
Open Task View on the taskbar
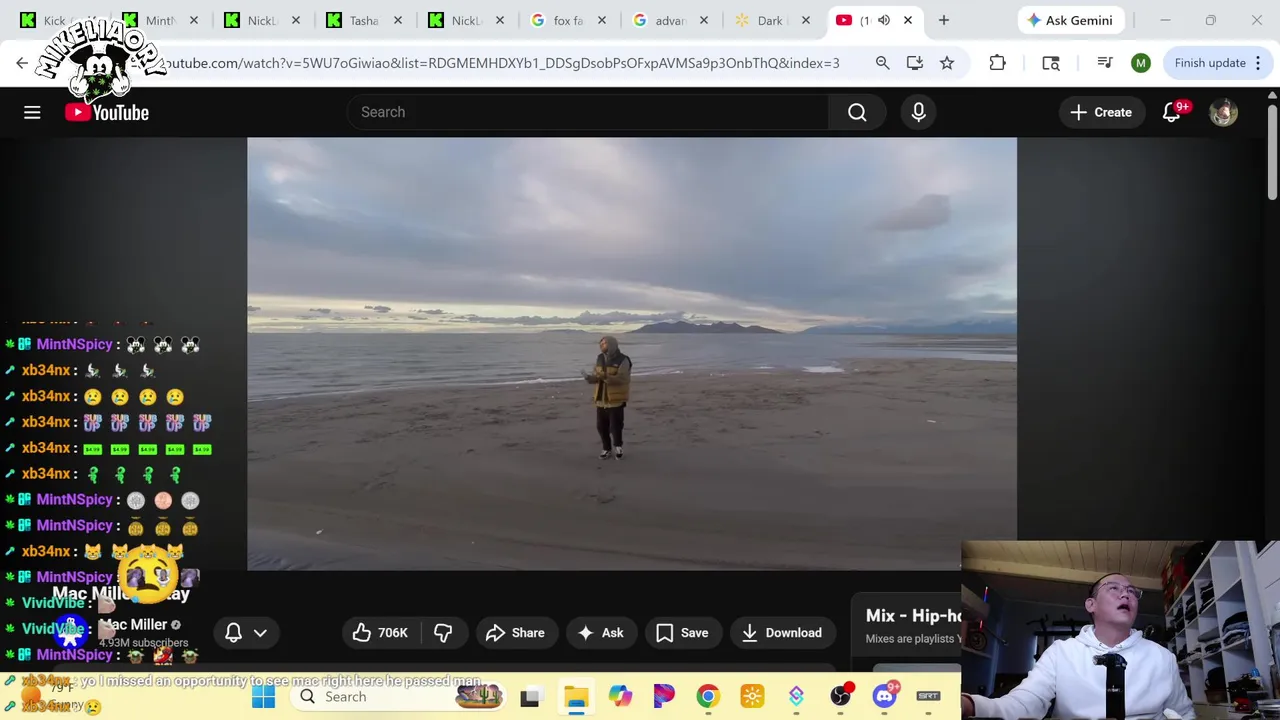(529, 697)
